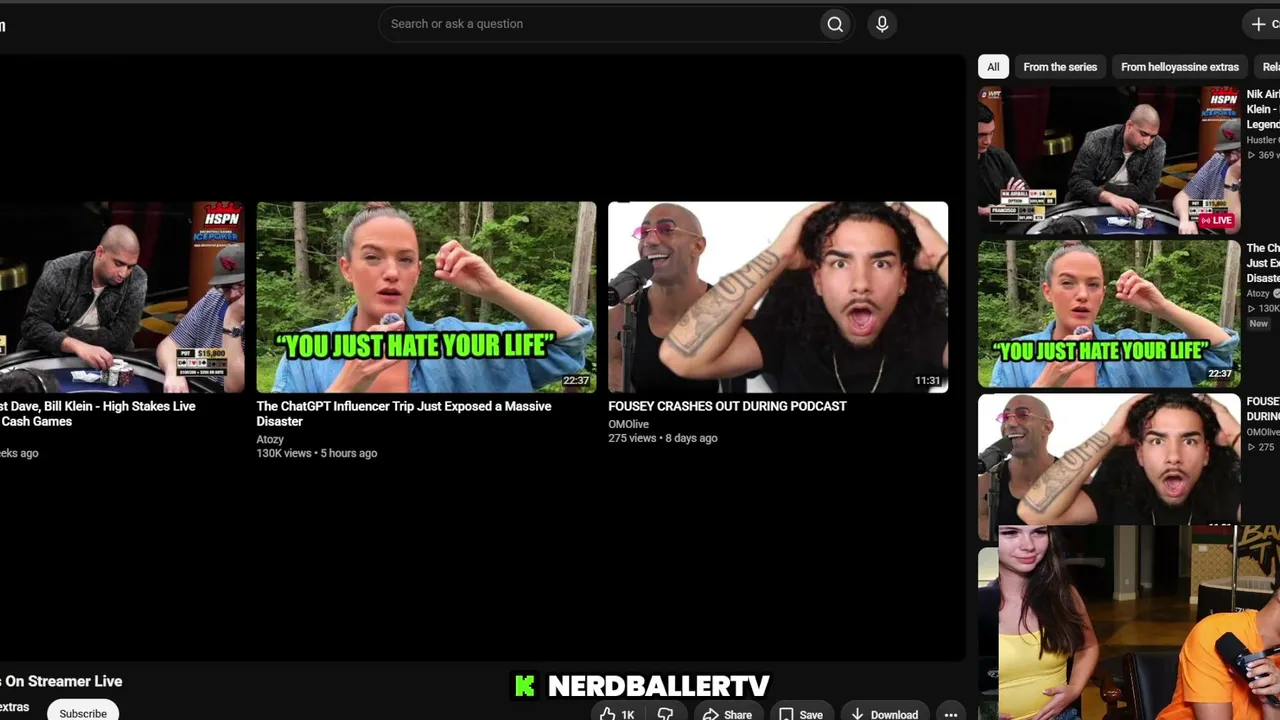Share the video using Share button

tap(727, 714)
